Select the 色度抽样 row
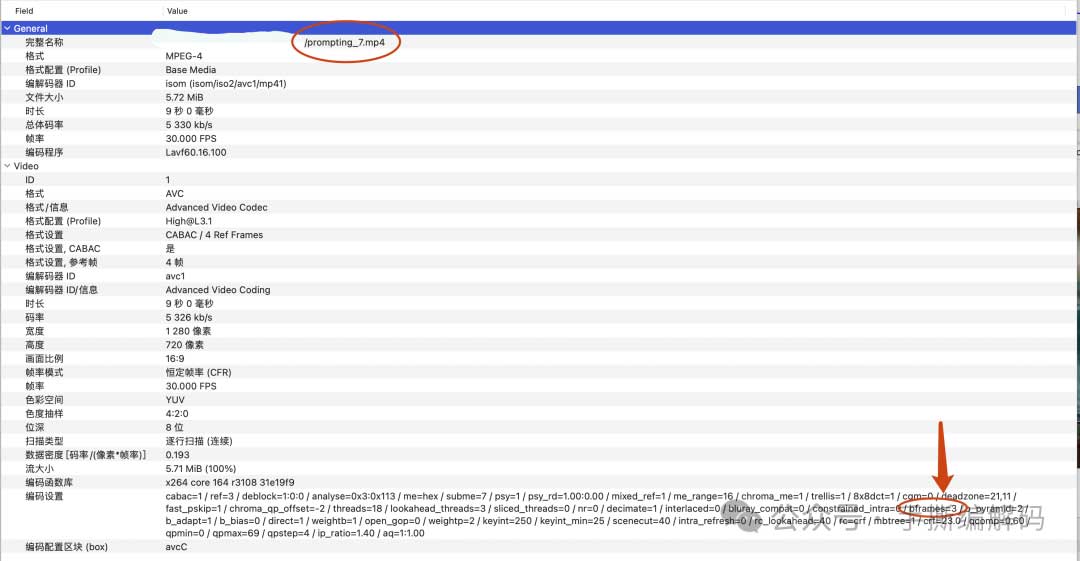This screenshot has width=1080, height=561. (x=44, y=413)
